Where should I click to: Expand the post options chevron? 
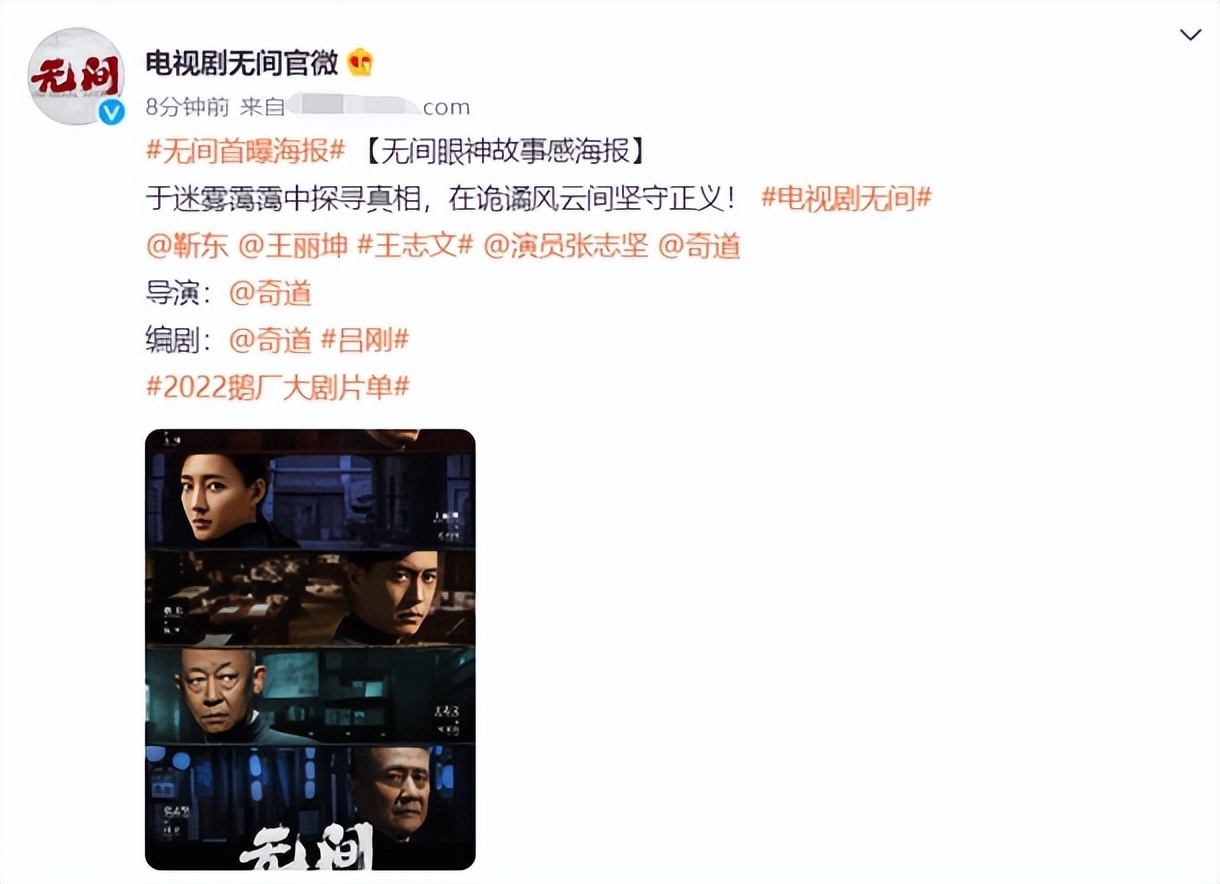tap(1190, 35)
